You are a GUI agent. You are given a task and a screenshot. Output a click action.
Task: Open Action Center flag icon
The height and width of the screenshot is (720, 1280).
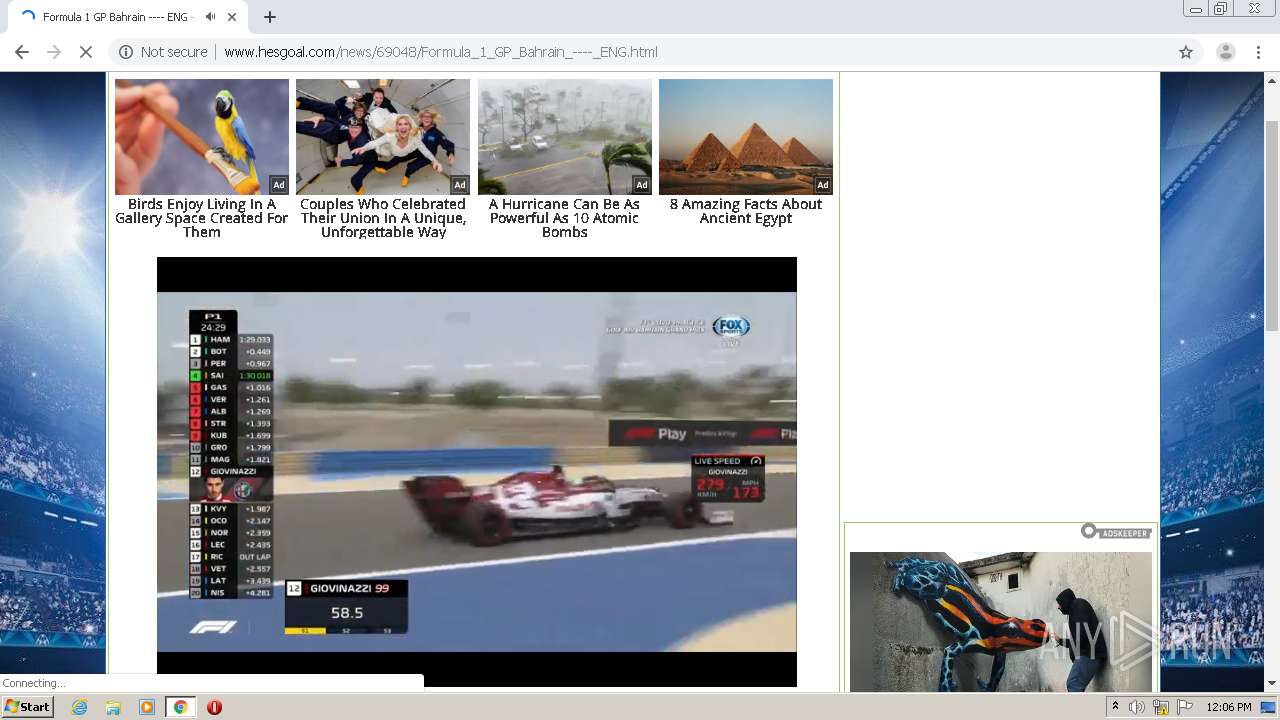1185,707
